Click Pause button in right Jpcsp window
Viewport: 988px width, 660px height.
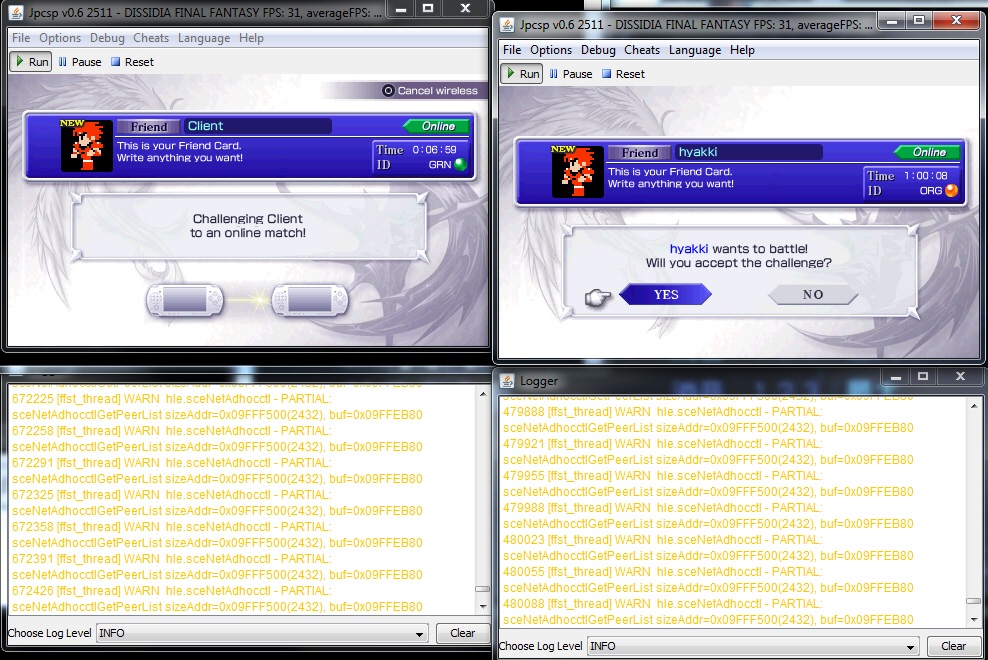pos(571,74)
